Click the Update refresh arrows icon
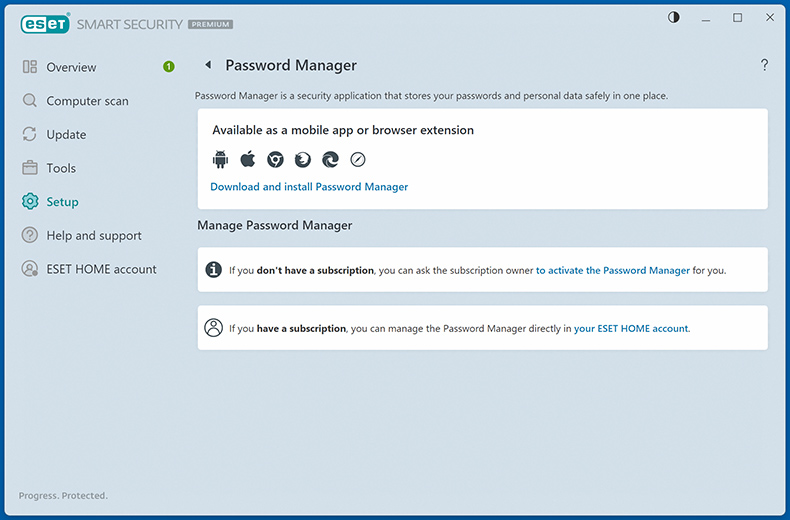The image size is (790, 520). [30, 134]
